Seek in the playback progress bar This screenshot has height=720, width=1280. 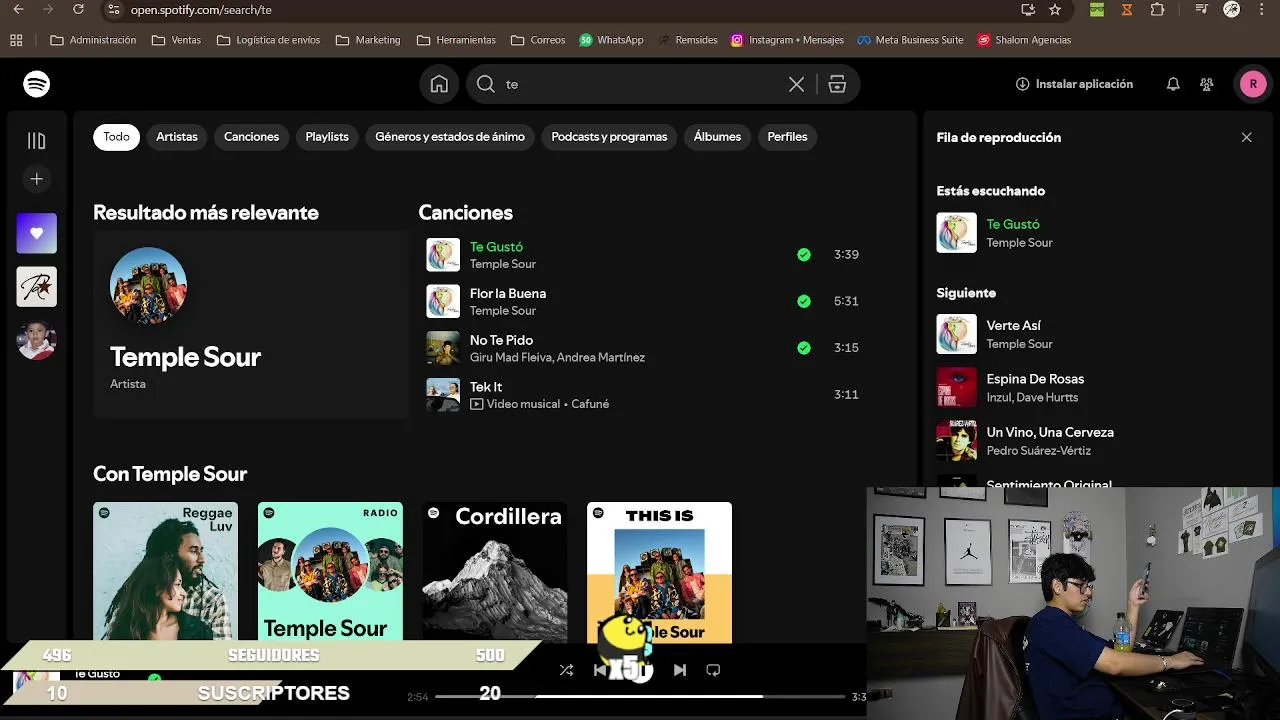coord(640,697)
